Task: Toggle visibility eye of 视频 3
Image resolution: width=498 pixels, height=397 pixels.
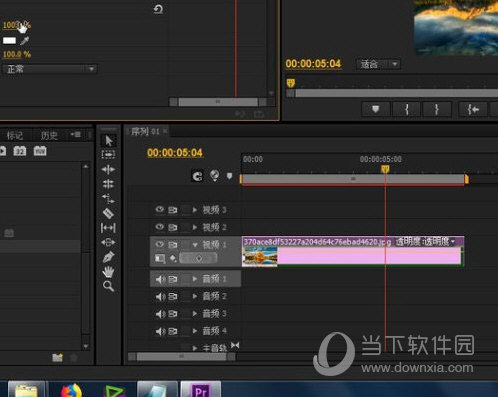Action: pos(160,209)
